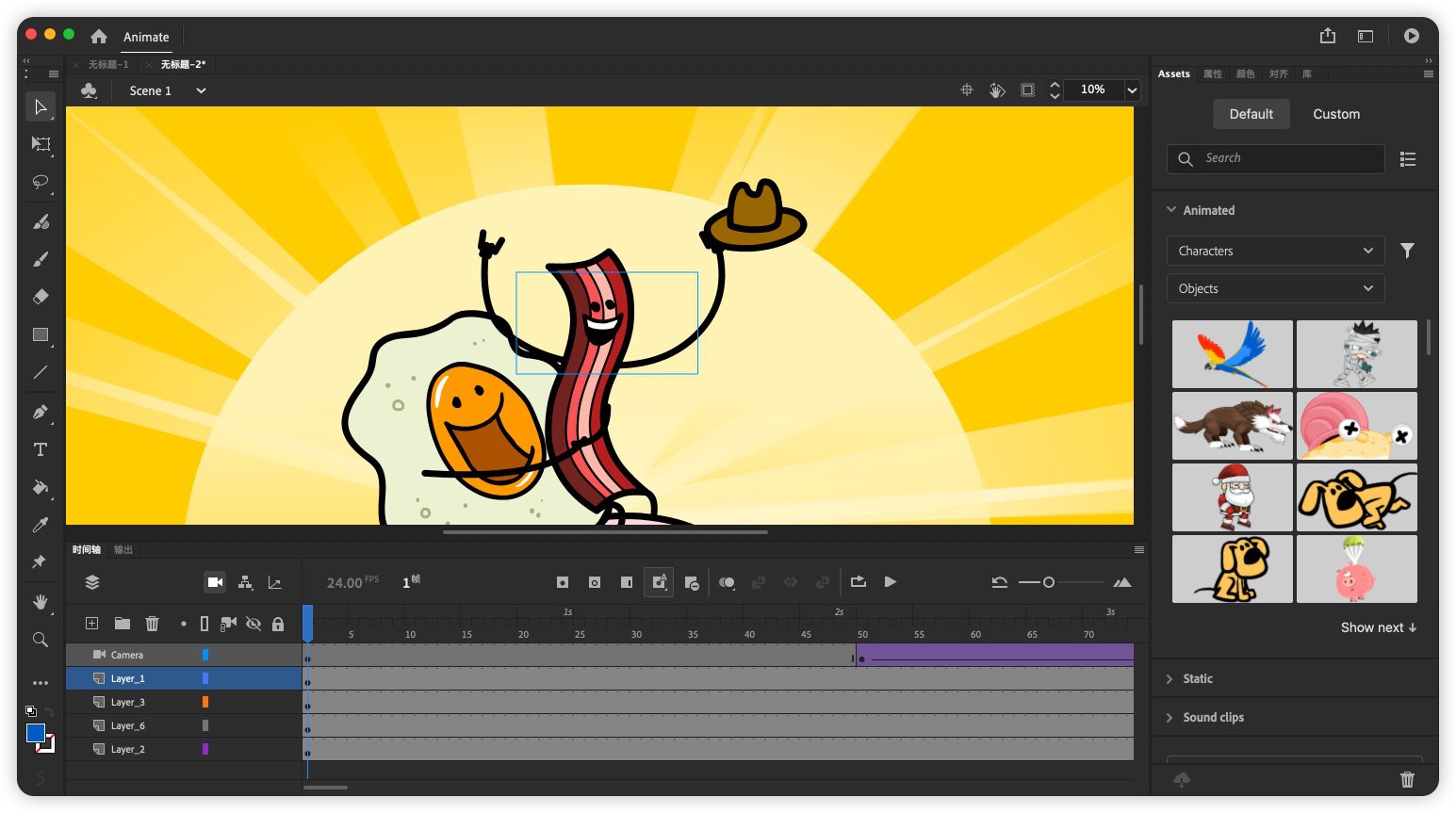The image size is (1456, 813).
Task: Select the Eraser tool
Action: click(x=41, y=297)
